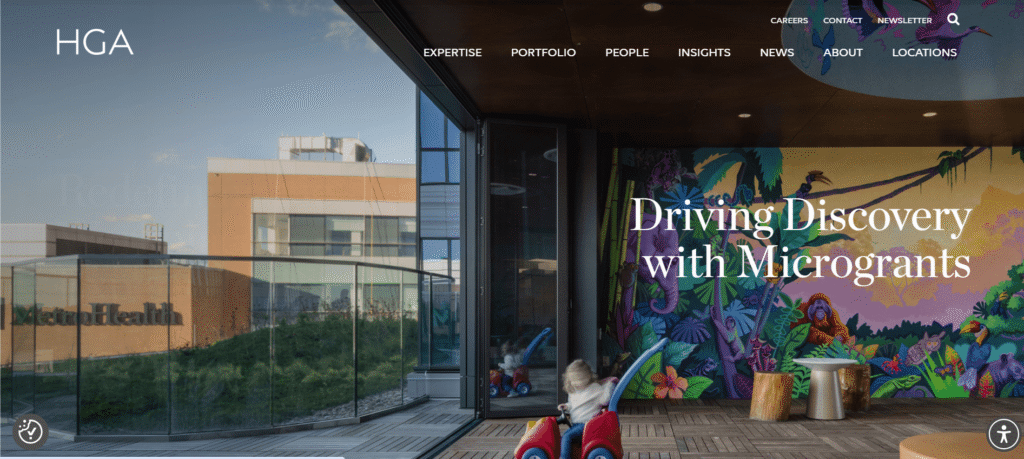This screenshot has width=1024, height=459.
Task: Click the Newsletter link
Action: pyautogui.click(x=904, y=20)
